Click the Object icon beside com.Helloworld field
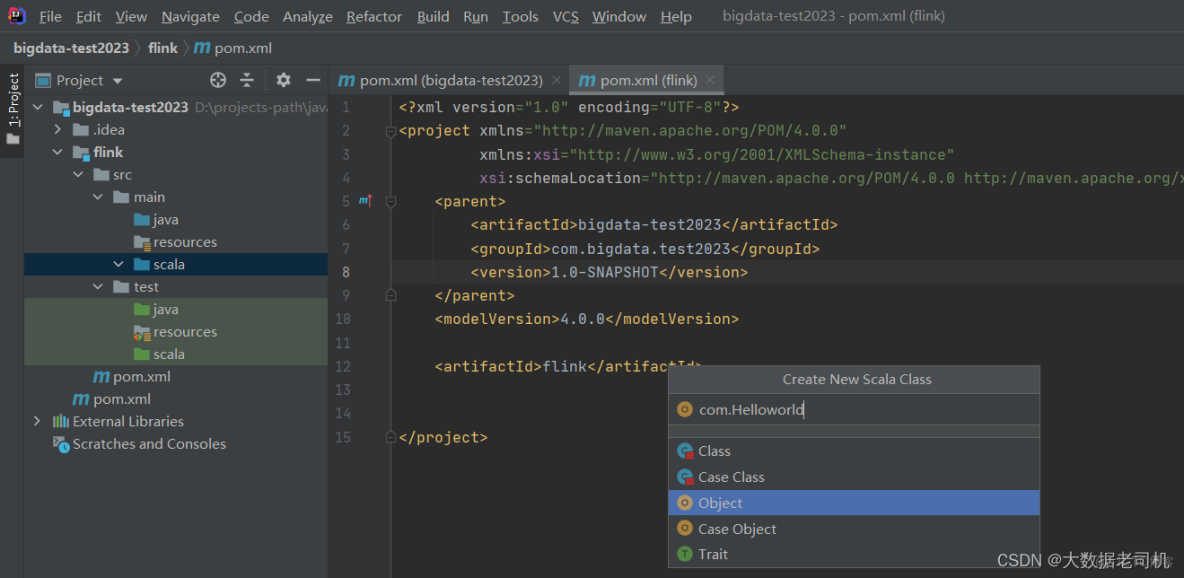Viewport: 1184px width, 578px height. point(686,409)
